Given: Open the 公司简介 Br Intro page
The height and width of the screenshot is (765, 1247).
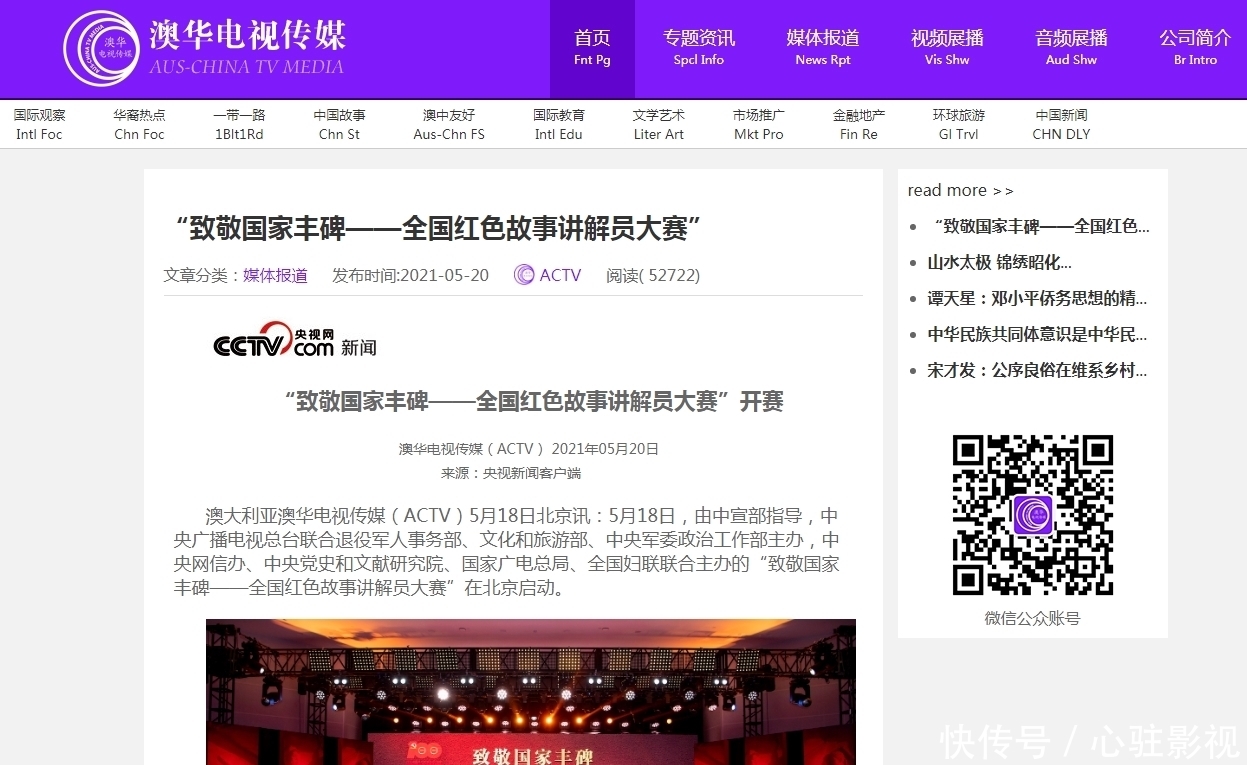Looking at the screenshot, I should (x=1194, y=48).
